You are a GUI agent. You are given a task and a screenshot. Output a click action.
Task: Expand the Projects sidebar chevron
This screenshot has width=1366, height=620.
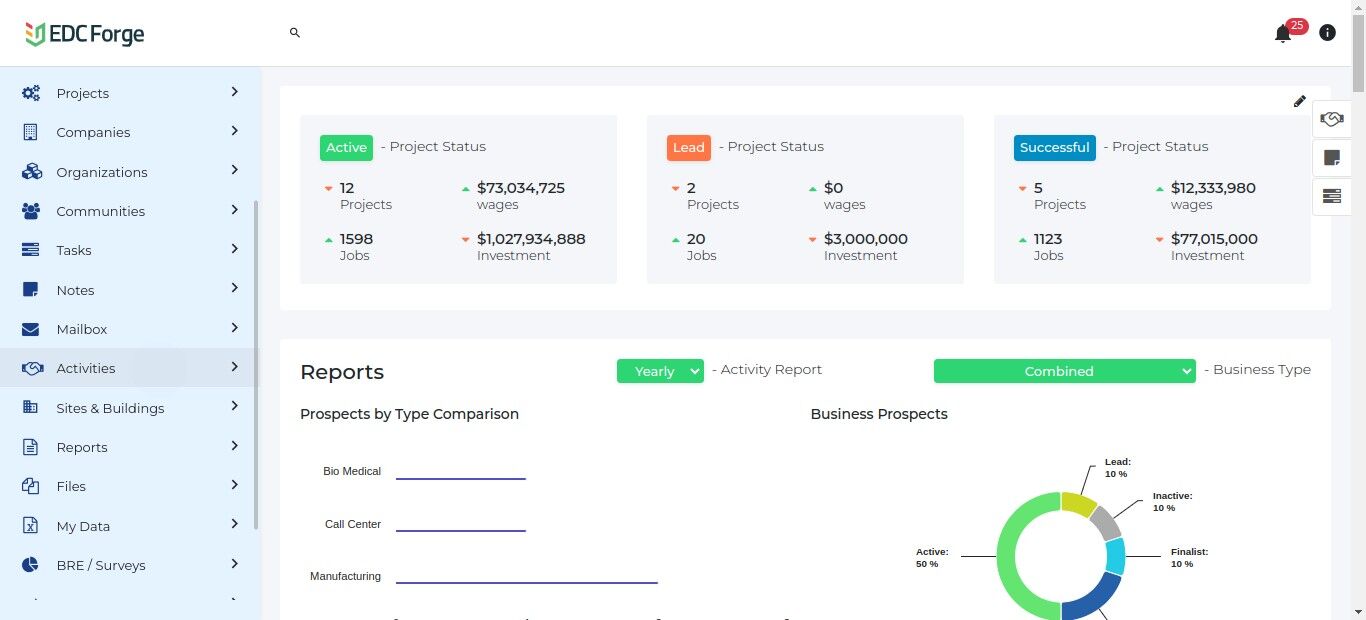[x=234, y=92]
